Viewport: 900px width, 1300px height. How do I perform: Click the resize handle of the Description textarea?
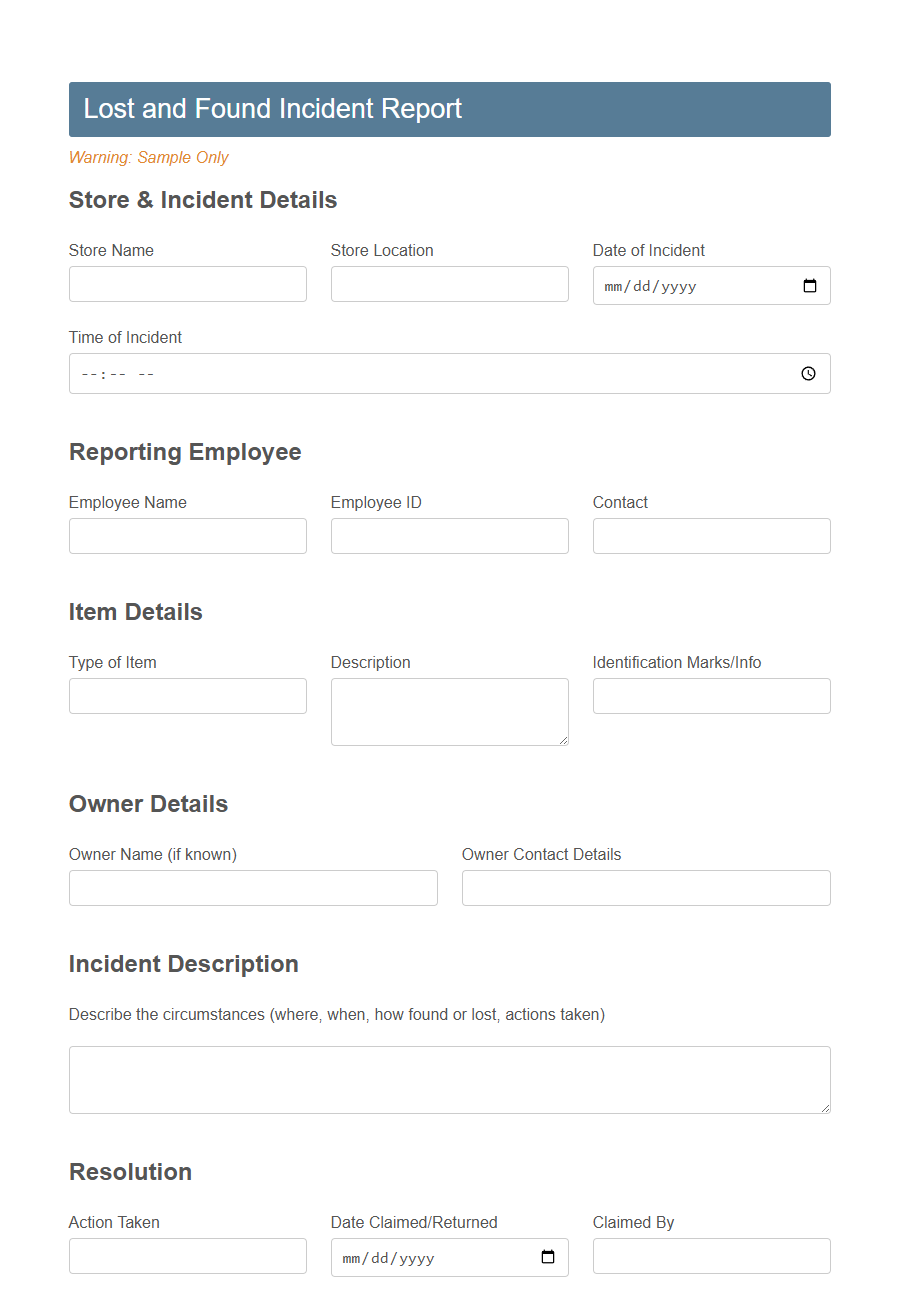564,741
